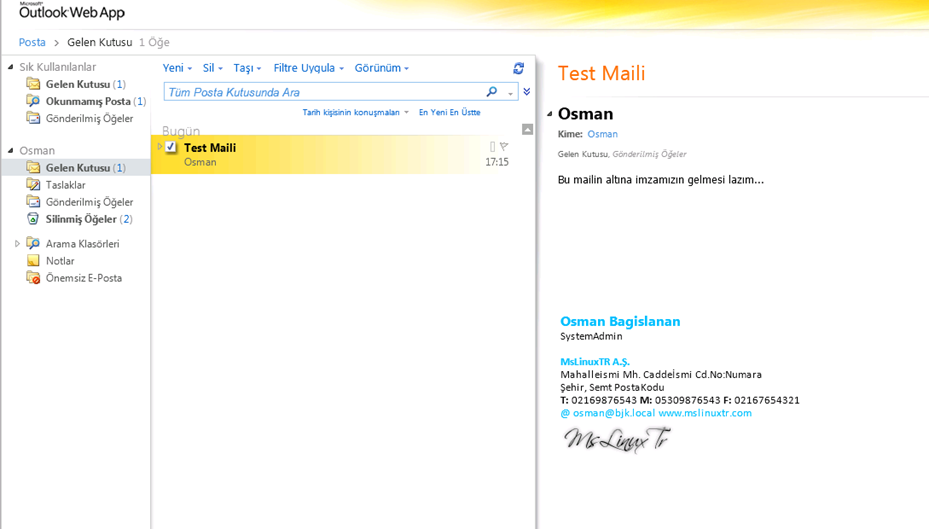Click the Notlar notes icon
Screen dimensions: 929x529
tap(33, 261)
